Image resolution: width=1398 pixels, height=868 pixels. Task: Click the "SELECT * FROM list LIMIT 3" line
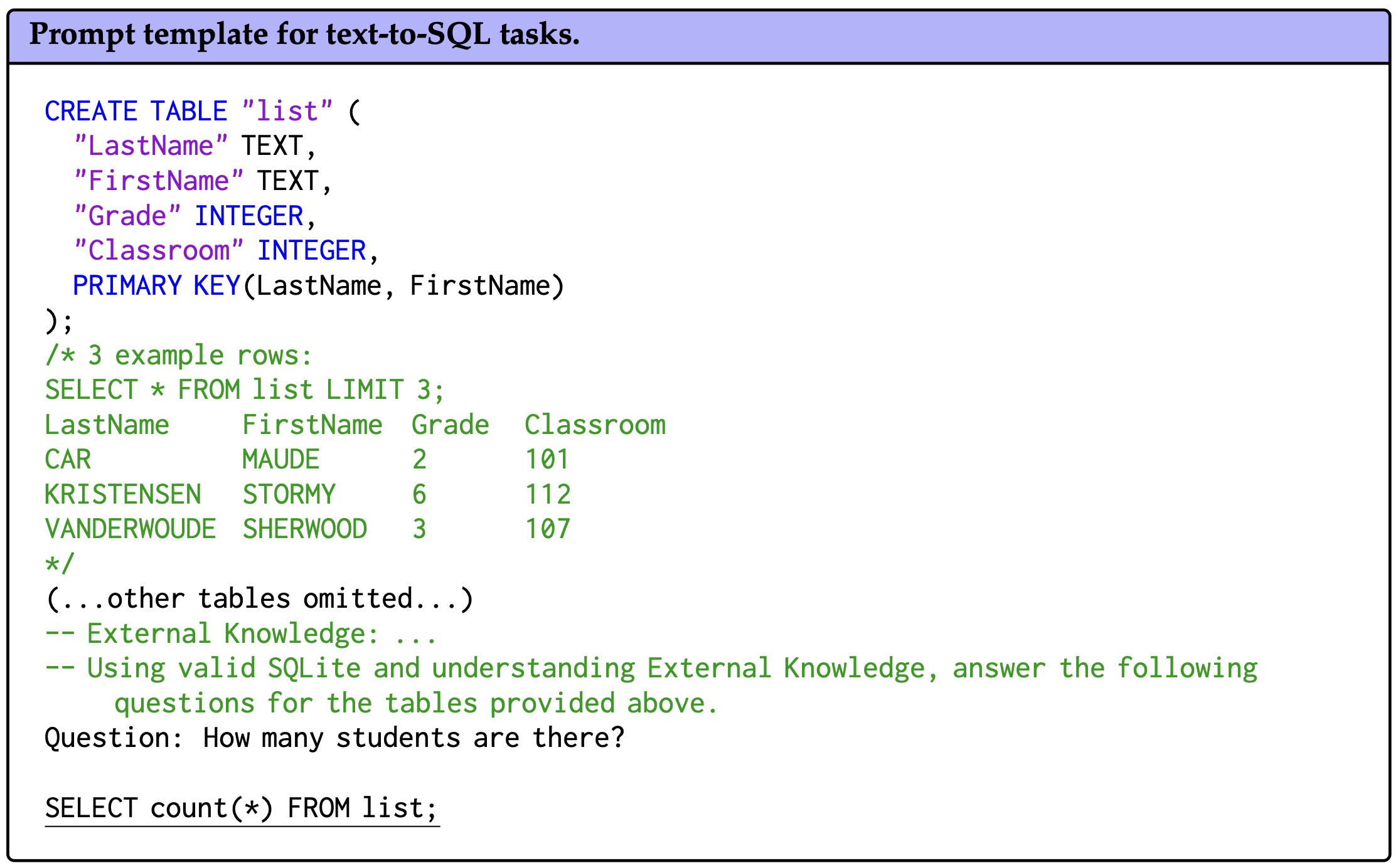coord(244,390)
